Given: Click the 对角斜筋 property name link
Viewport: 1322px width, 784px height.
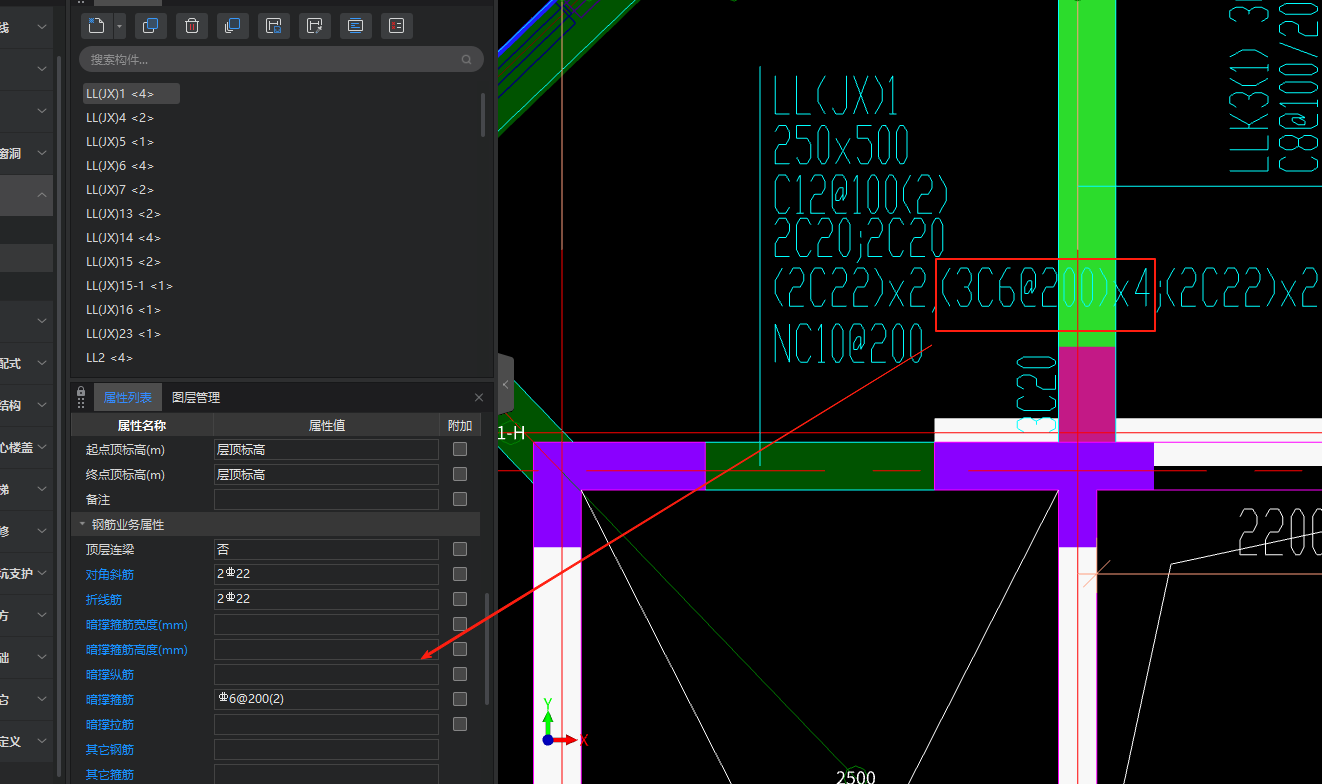Looking at the screenshot, I should (x=110, y=575).
